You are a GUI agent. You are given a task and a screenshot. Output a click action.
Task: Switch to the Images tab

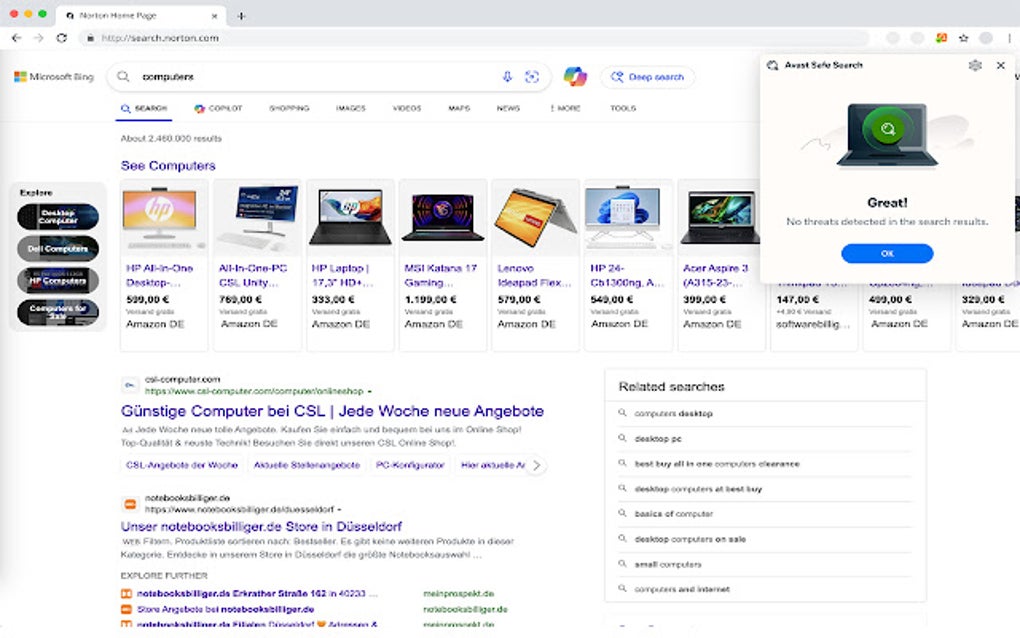350,108
